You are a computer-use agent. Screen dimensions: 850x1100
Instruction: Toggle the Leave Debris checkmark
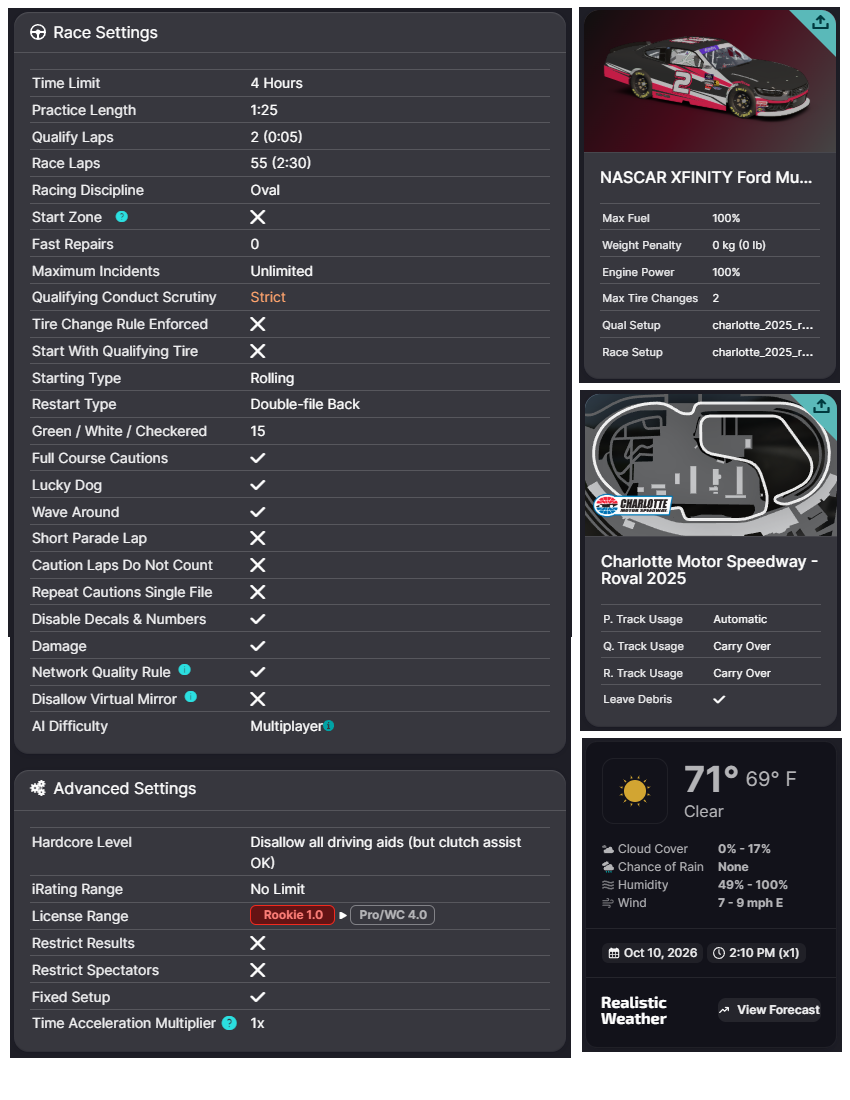pos(718,699)
